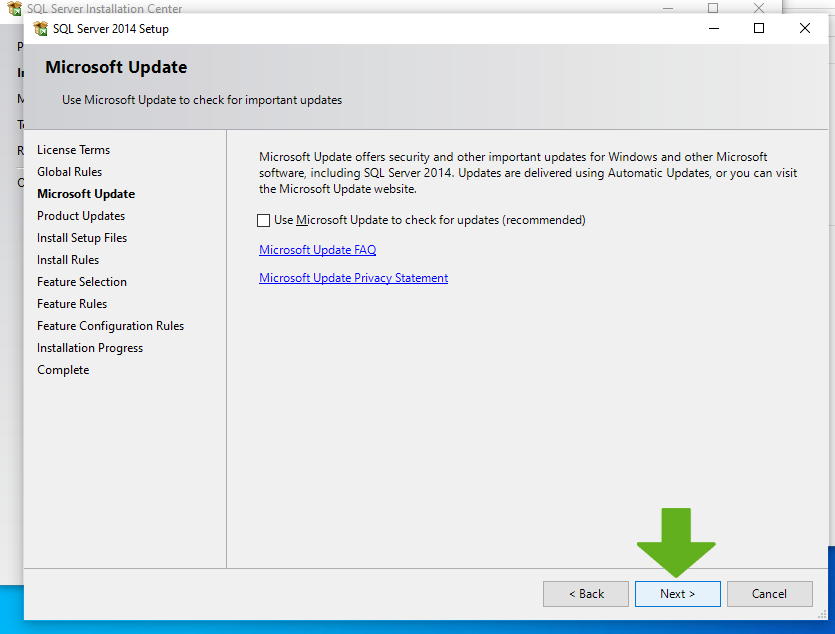
Task: Go back with the Back button
Action: point(586,594)
